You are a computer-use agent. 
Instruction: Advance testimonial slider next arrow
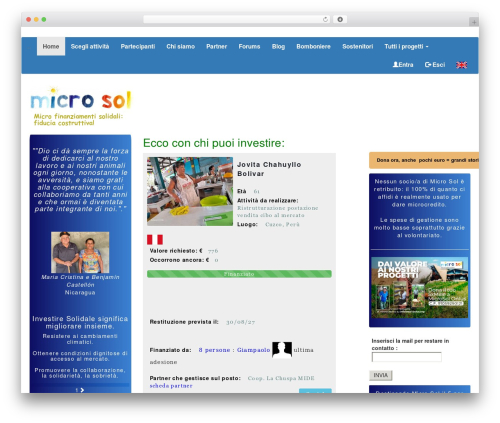tap(82, 390)
